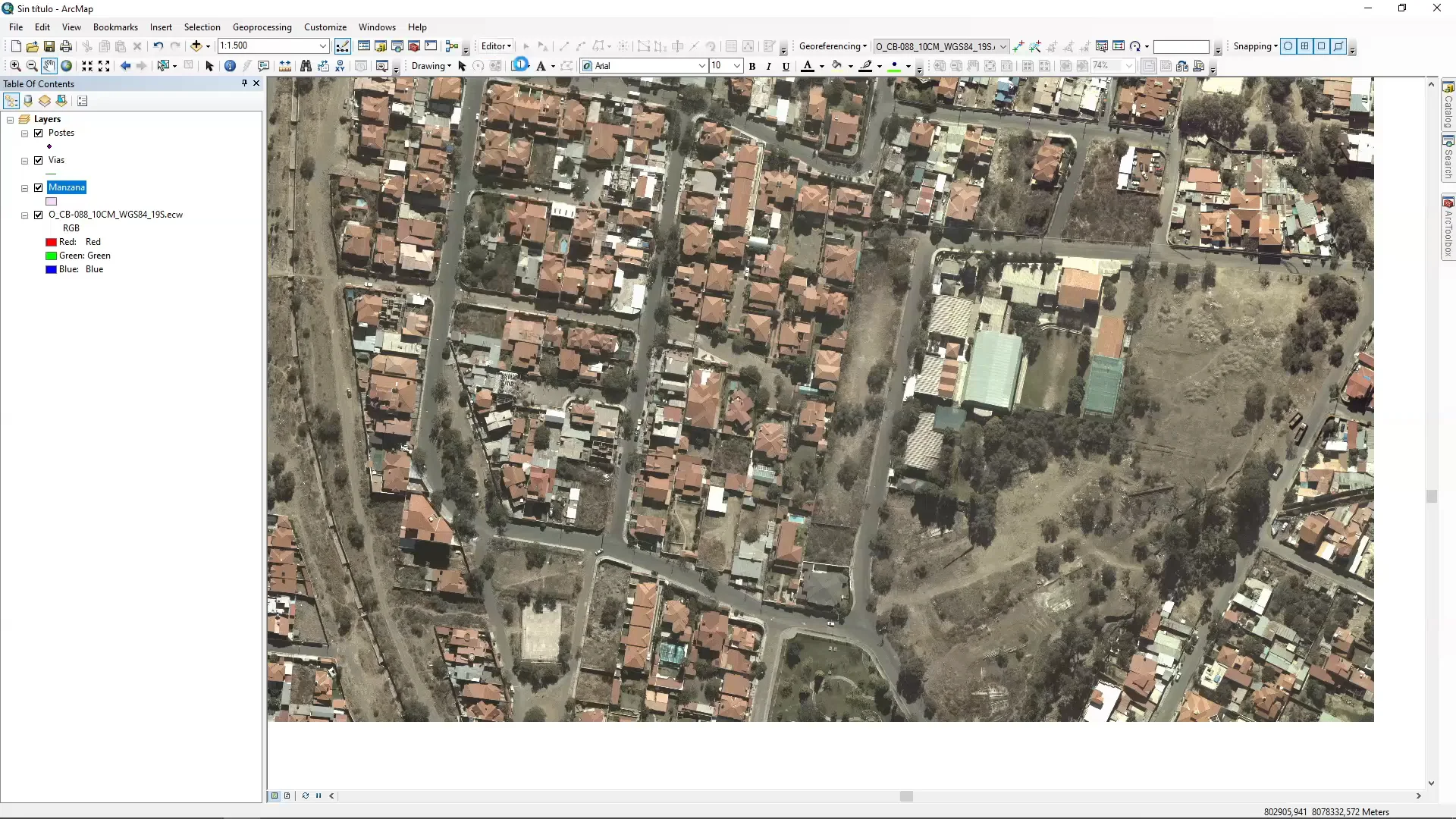The image size is (1456, 819).
Task: Click the Georeferencing dropdown button
Action: click(x=833, y=46)
